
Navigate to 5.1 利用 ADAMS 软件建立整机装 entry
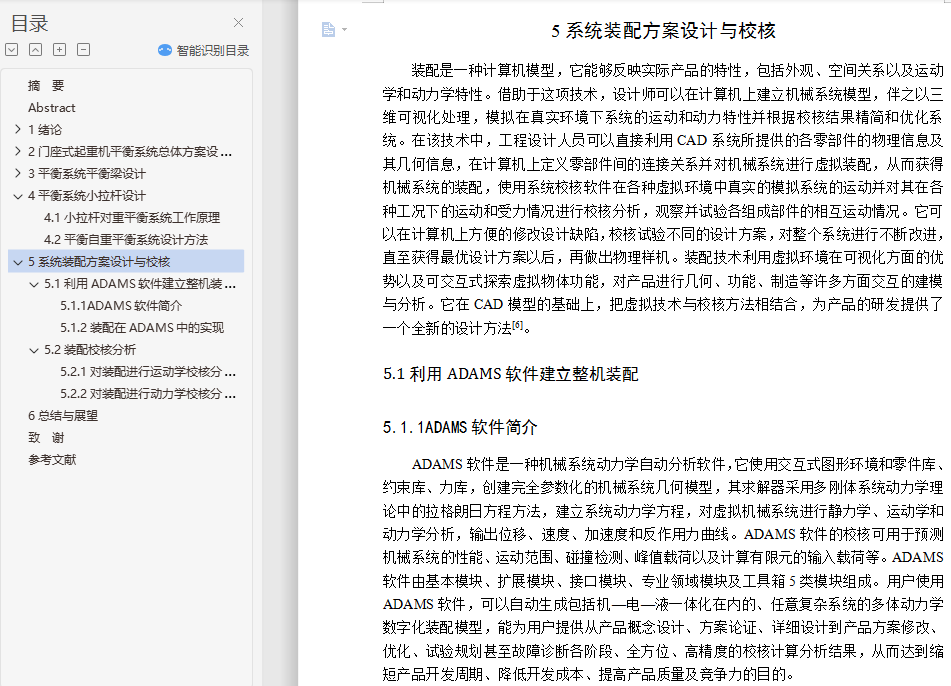(x=139, y=283)
